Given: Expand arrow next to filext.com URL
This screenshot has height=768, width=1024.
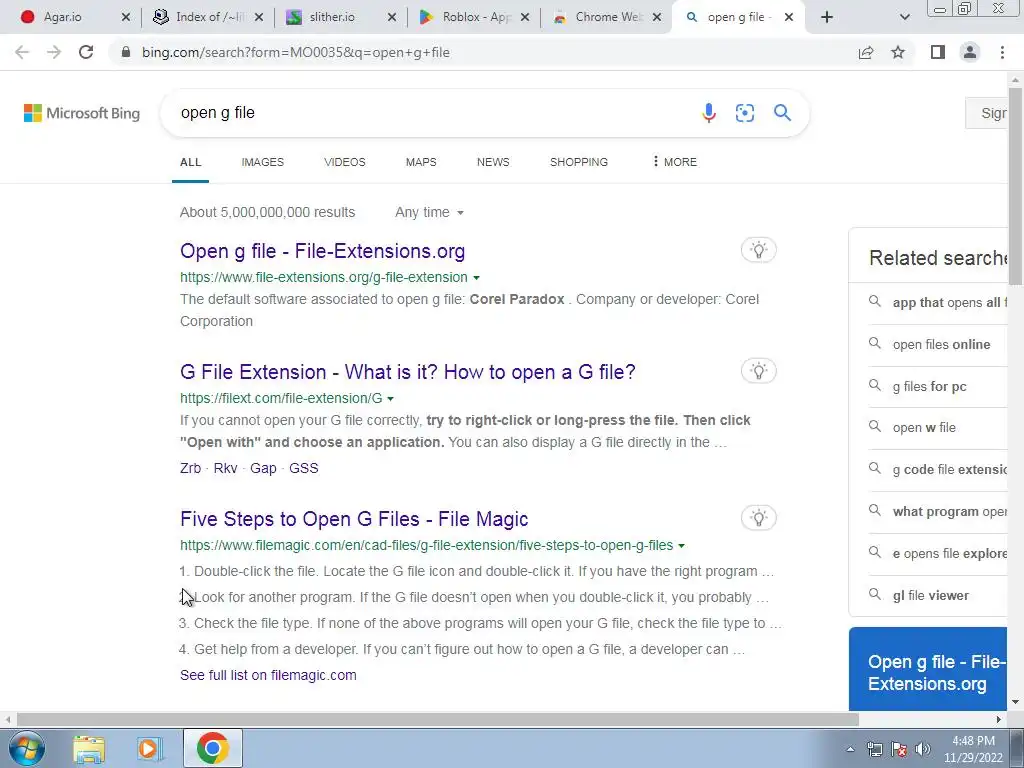Looking at the screenshot, I should coord(391,398).
